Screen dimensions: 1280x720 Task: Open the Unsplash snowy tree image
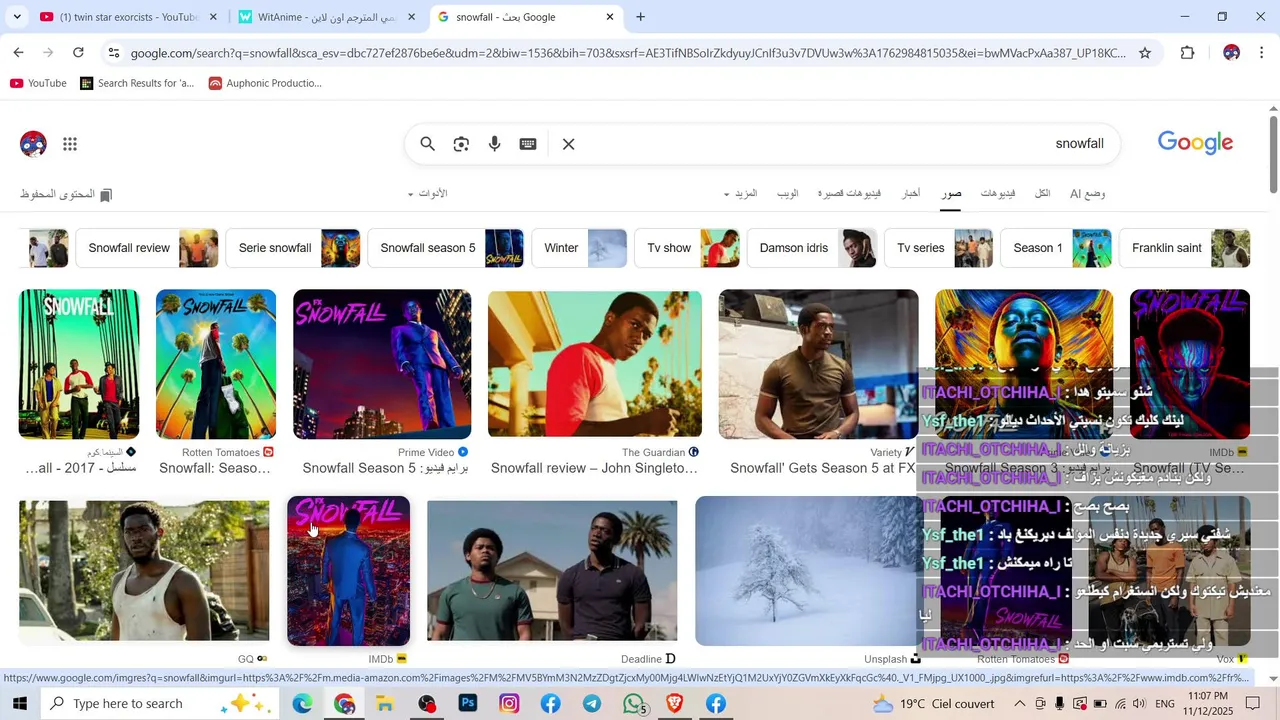(x=806, y=571)
